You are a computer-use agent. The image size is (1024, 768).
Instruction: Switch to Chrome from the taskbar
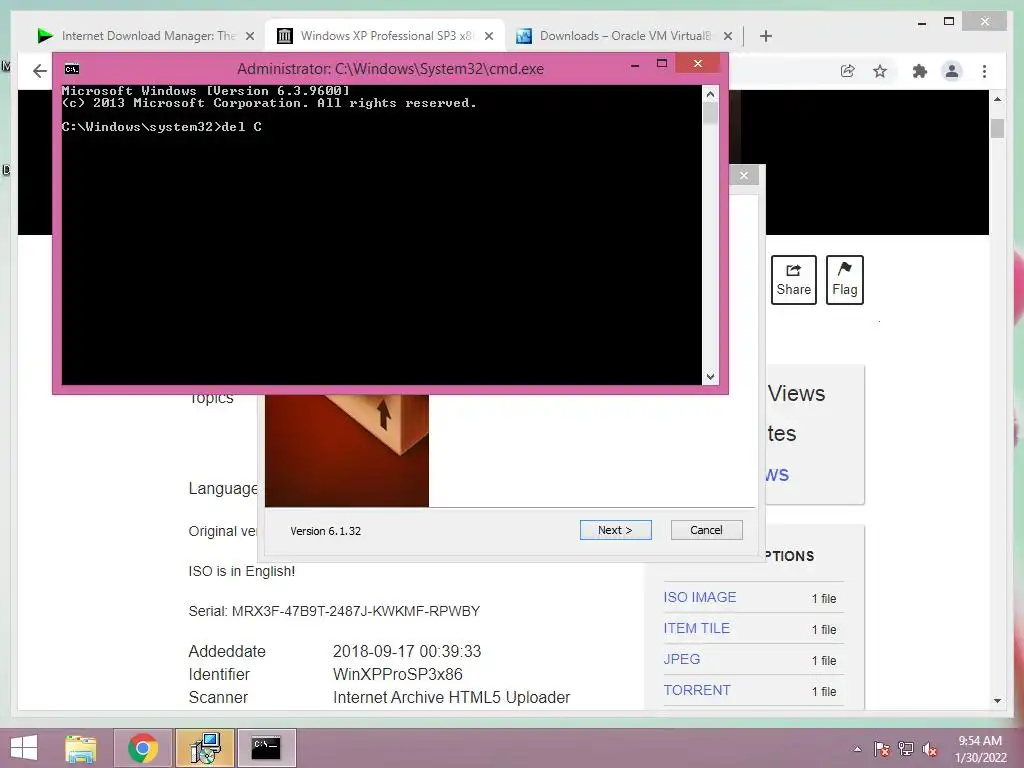[142, 748]
